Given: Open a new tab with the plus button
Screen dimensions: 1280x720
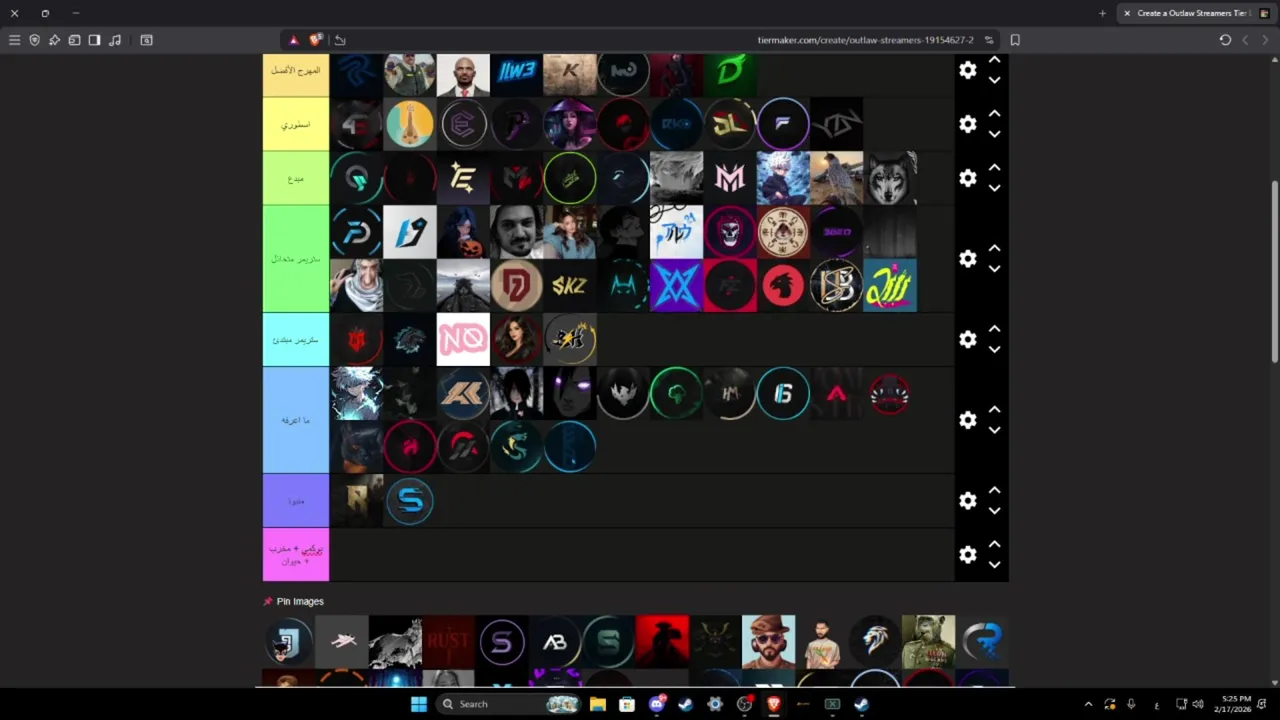Looking at the screenshot, I should 1102,13.
